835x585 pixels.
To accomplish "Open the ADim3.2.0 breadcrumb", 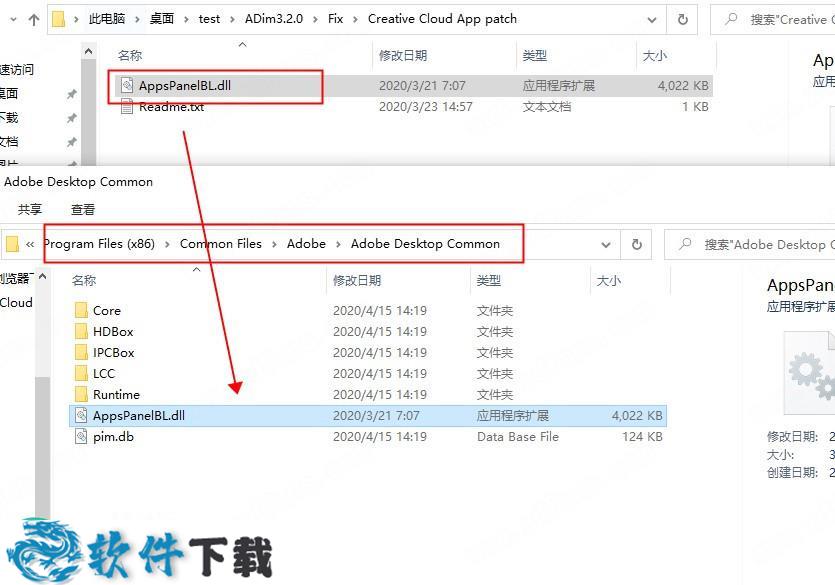I will tap(274, 19).
